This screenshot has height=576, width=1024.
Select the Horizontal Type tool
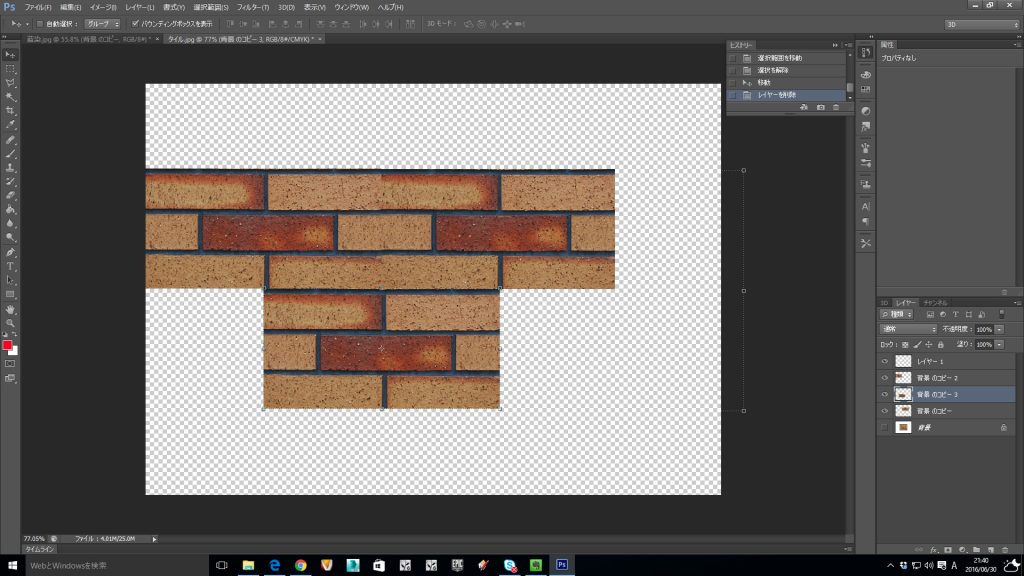click(10, 266)
